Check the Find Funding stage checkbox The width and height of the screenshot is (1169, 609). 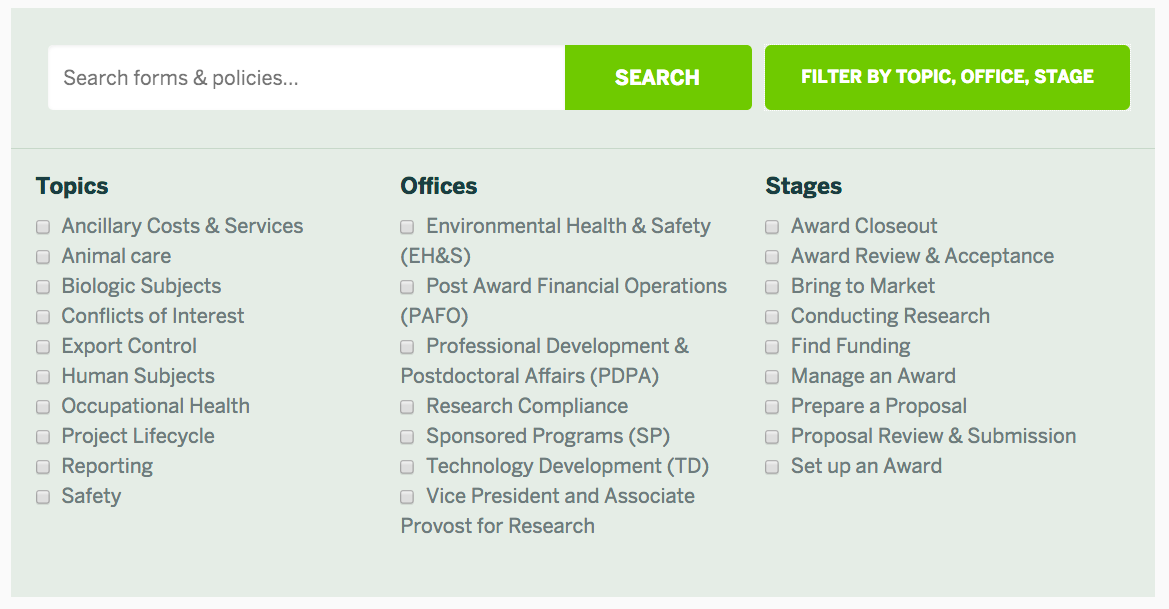point(772,347)
